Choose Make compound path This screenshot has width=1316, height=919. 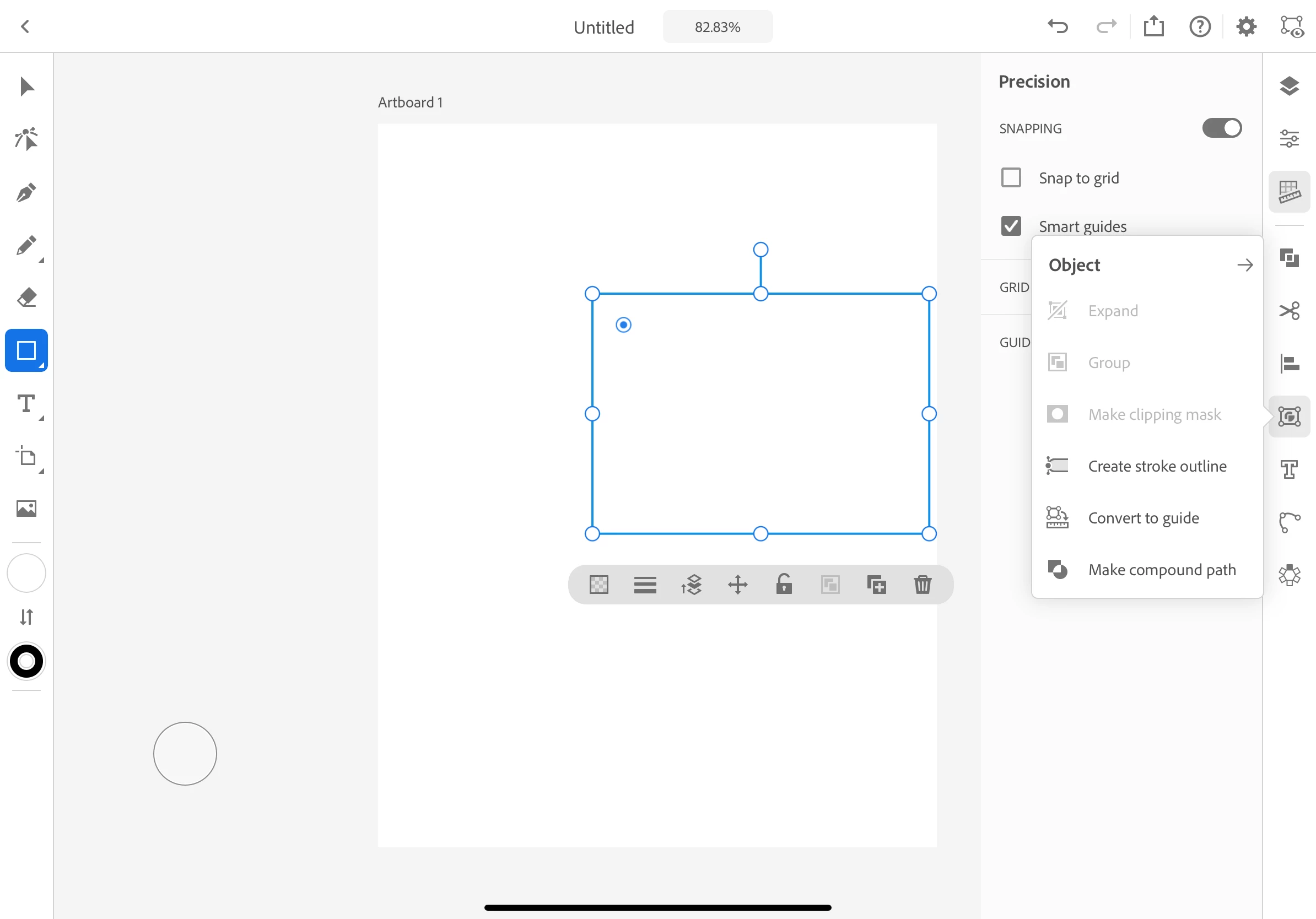(x=1161, y=570)
